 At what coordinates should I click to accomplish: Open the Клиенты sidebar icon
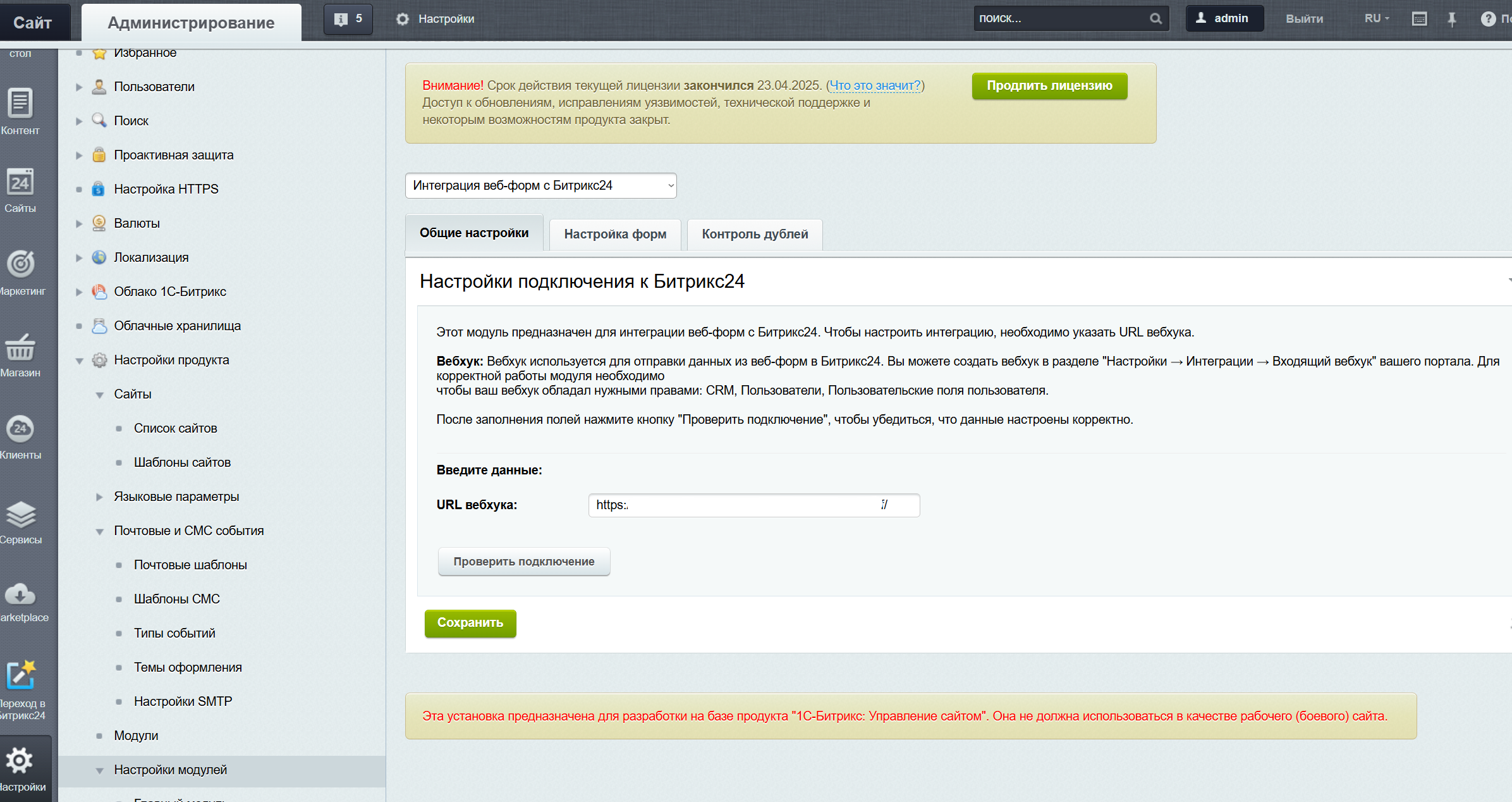(20, 429)
